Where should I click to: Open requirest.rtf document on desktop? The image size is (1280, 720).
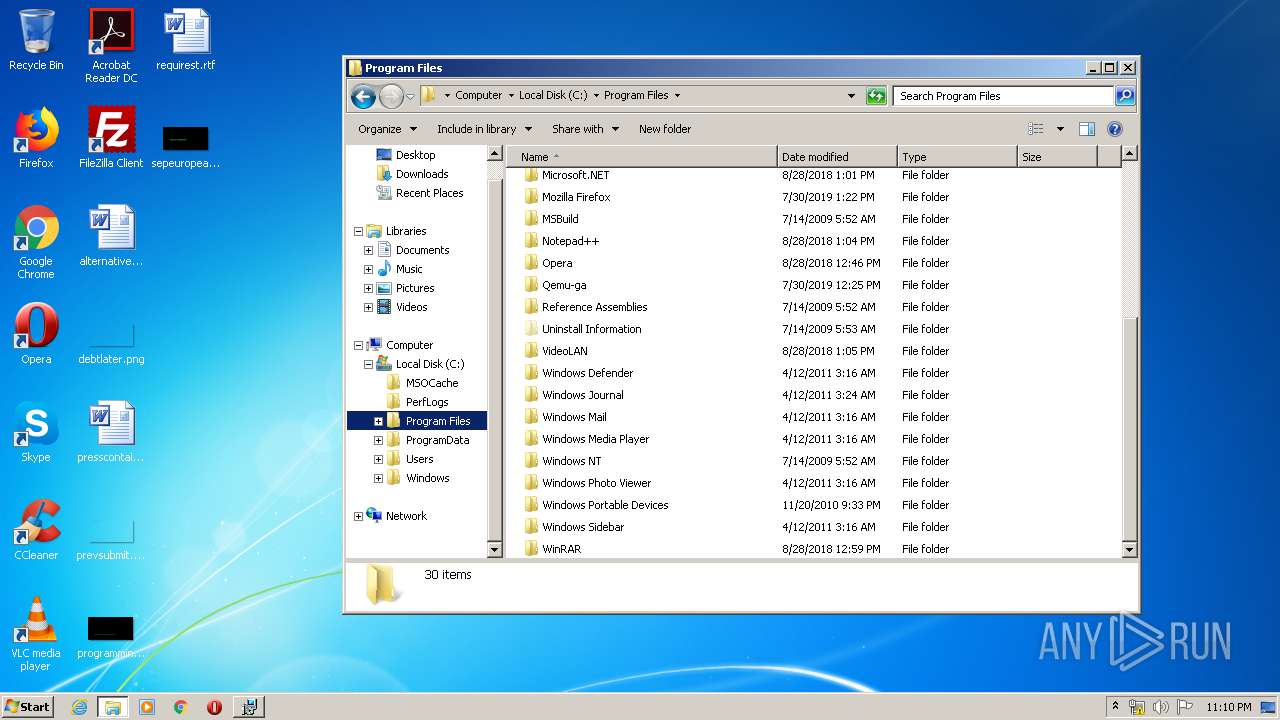pos(186,40)
